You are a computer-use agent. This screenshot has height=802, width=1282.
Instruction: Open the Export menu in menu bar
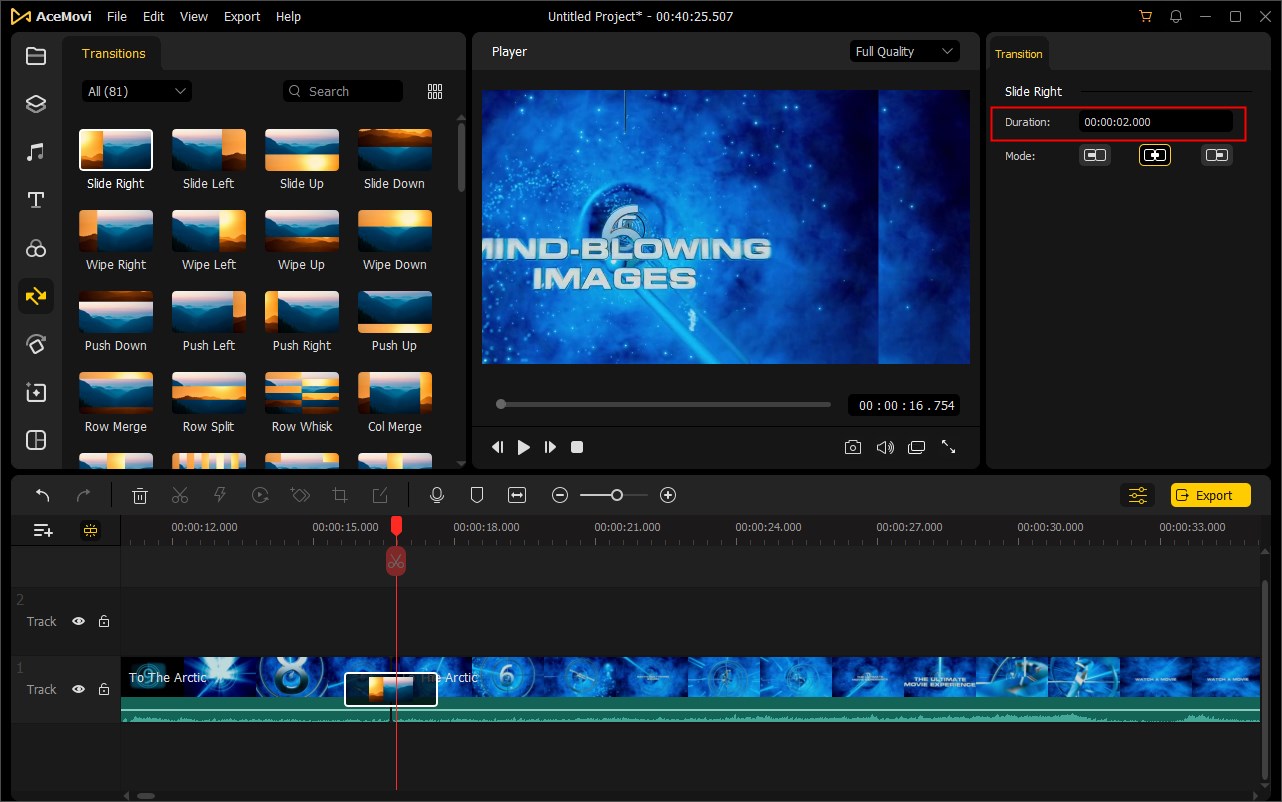pyautogui.click(x=242, y=17)
